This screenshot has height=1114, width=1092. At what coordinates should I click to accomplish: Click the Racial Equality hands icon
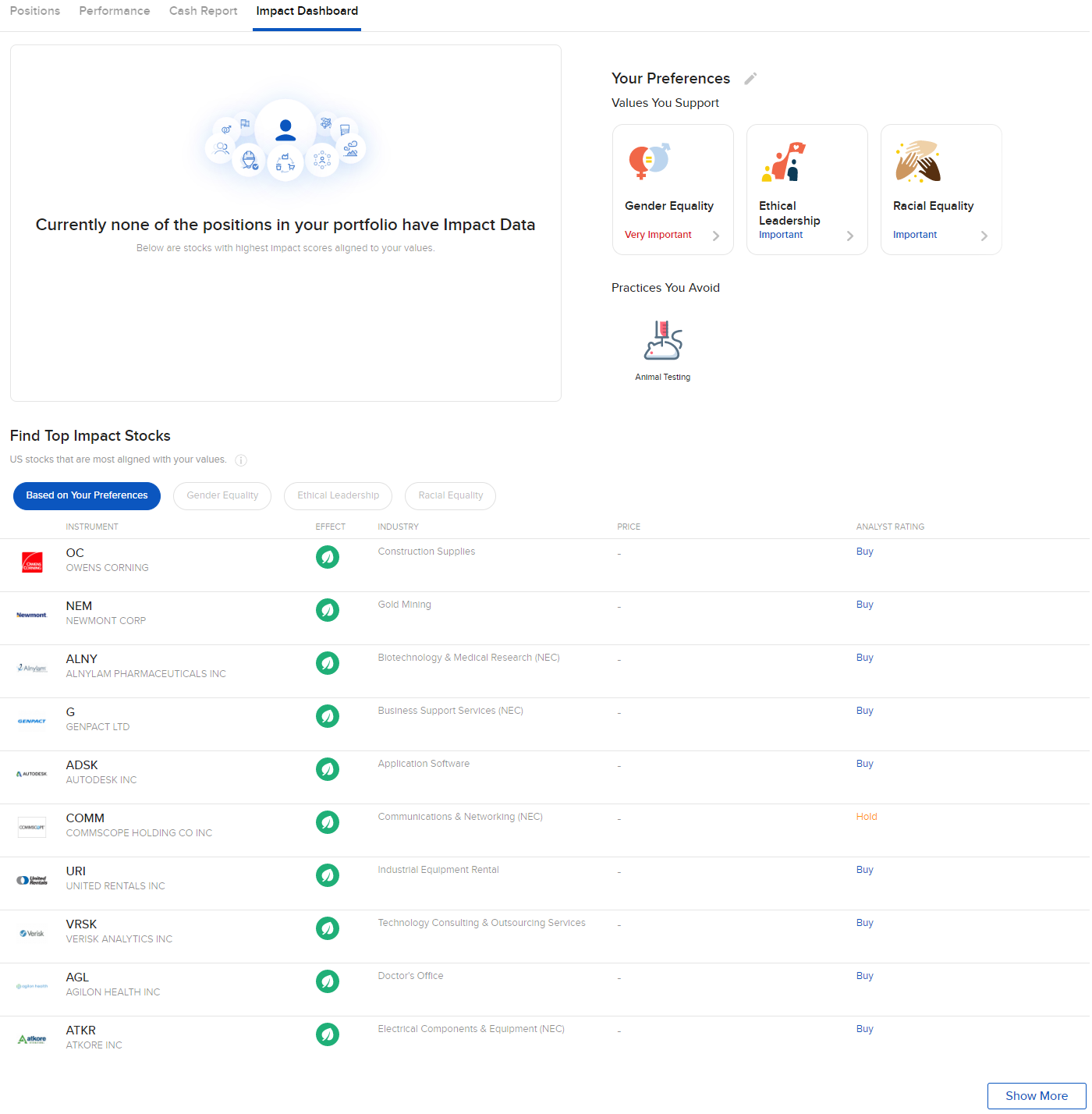pyautogui.click(x=918, y=161)
